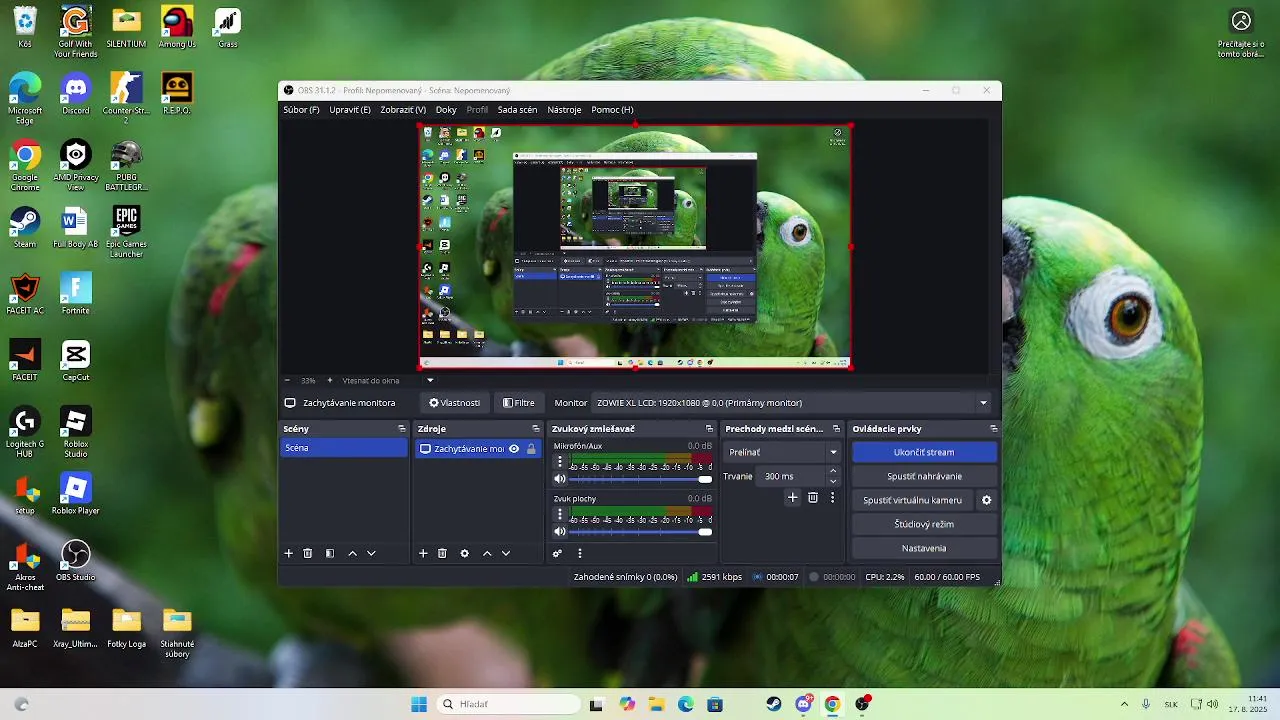1280x720 pixels.
Task: Undock the Prechody medzi scénami panel
Action: 837,429
